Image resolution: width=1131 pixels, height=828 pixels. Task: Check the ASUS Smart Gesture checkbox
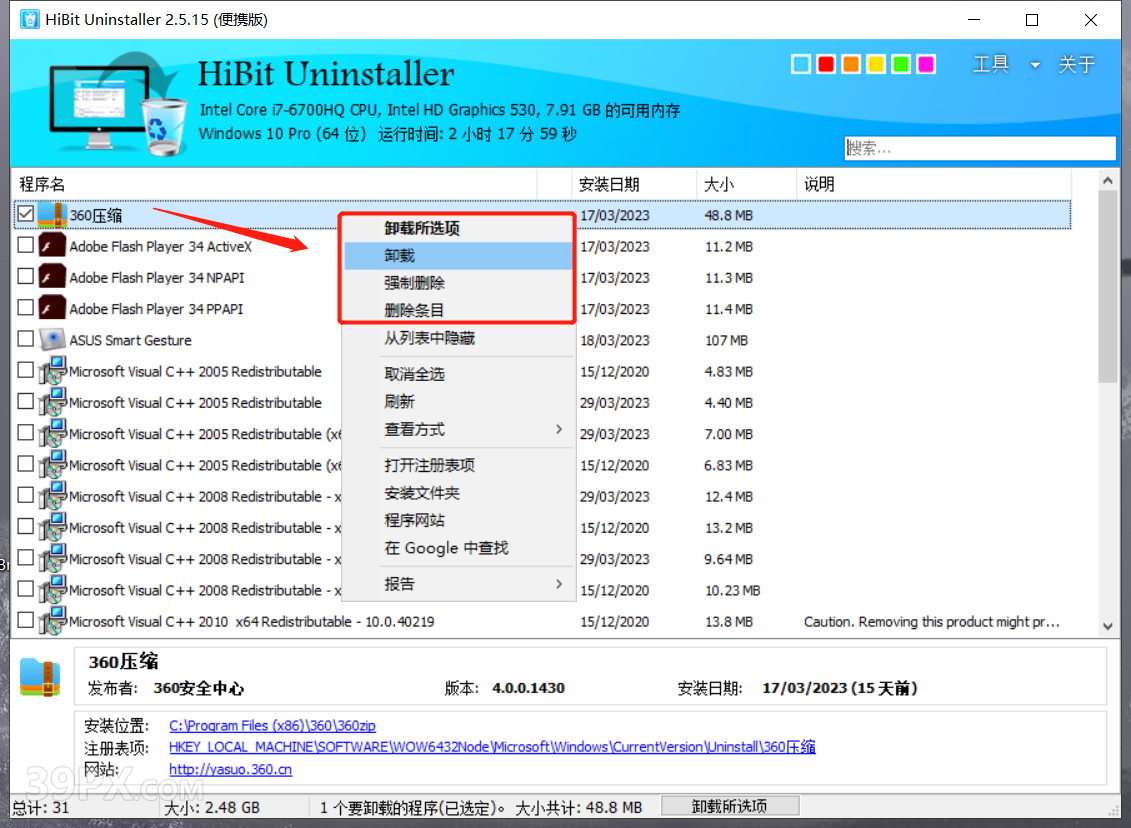pyautogui.click(x=25, y=339)
